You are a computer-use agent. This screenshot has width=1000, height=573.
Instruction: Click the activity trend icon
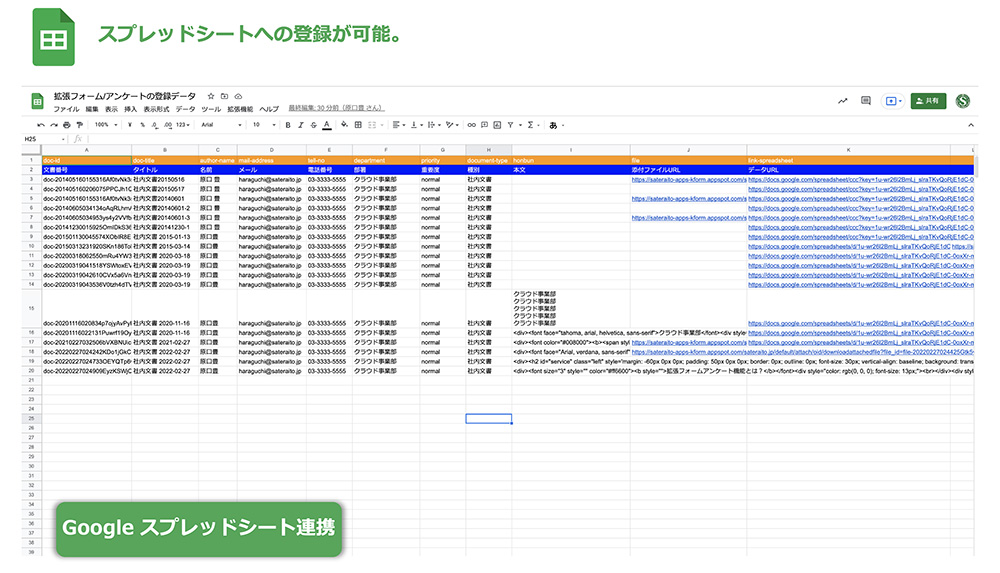point(842,101)
